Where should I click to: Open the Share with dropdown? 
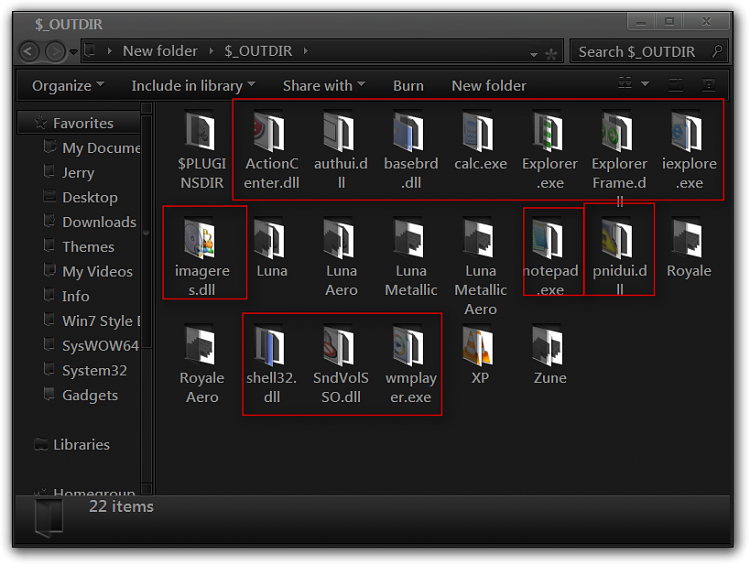click(x=324, y=86)
